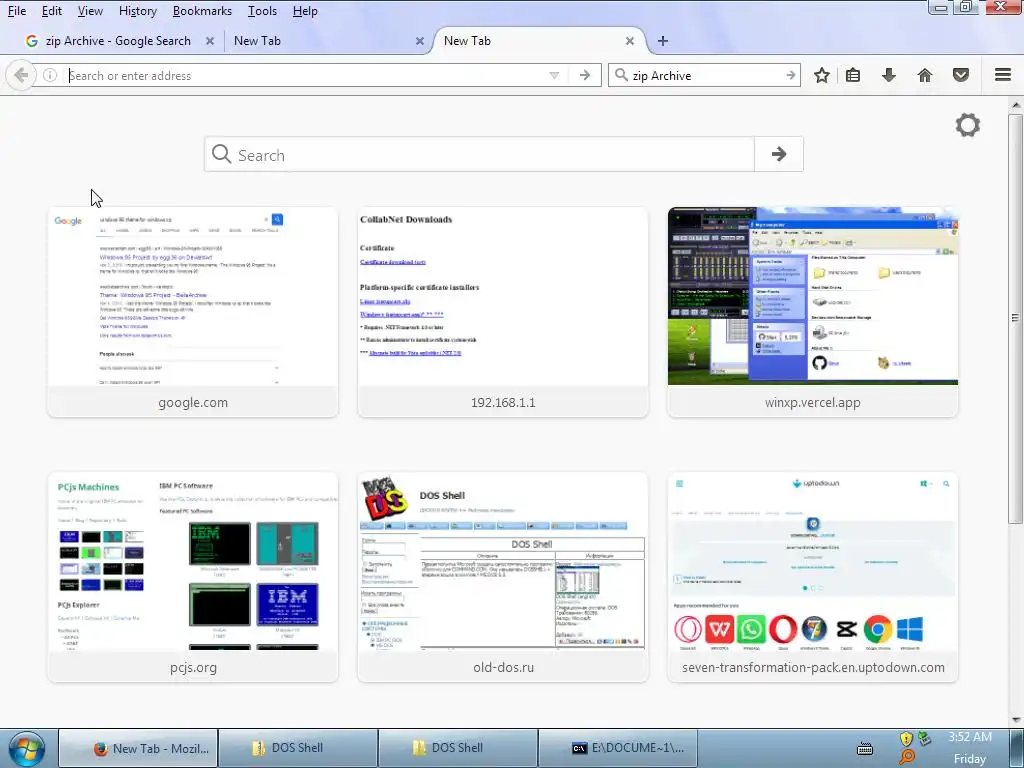
Task: Open new tab page settings gear
Action: click(x=968, y=125)
